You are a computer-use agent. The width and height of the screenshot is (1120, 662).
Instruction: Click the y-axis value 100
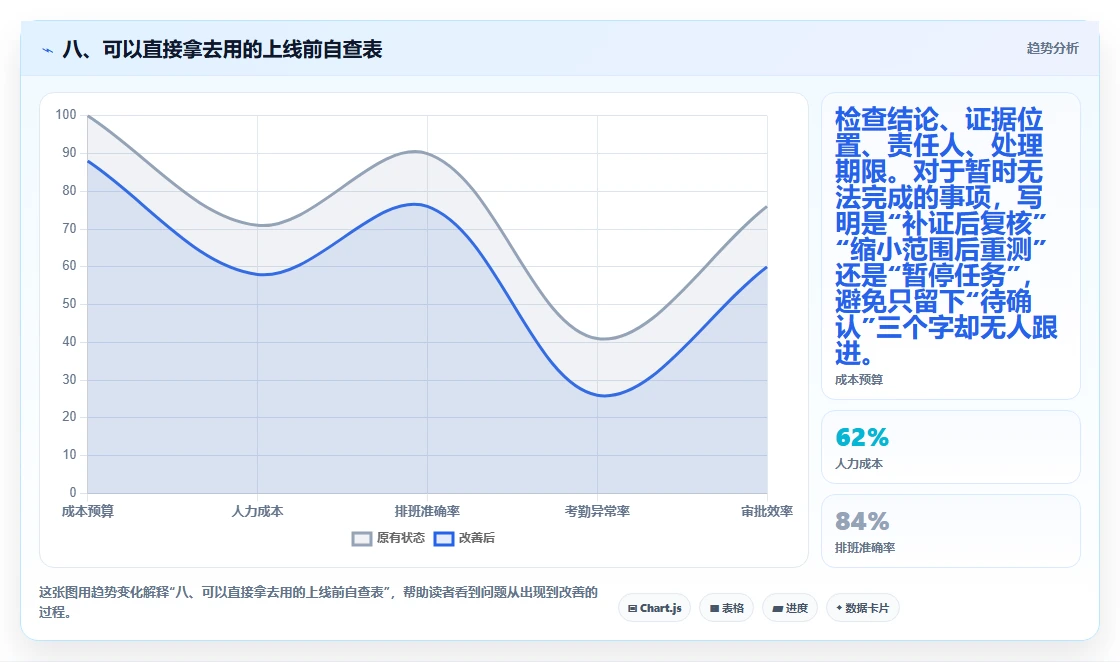(66, 114)
